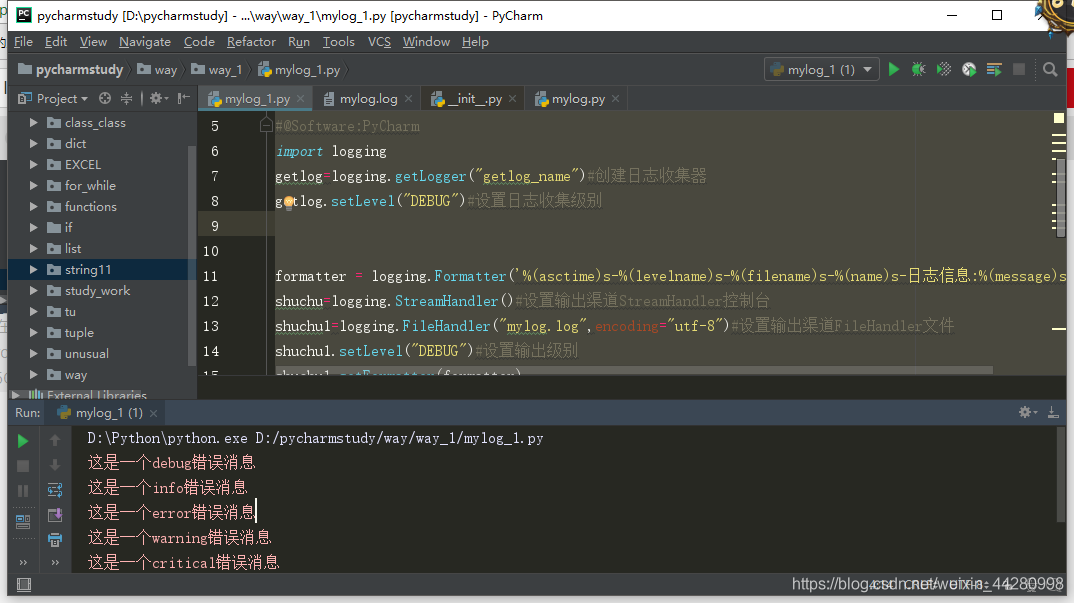The width and height of the screenshot is (1074, 603).
Task: Click the profiler run icon in toolbar
Action: [969, 69]
